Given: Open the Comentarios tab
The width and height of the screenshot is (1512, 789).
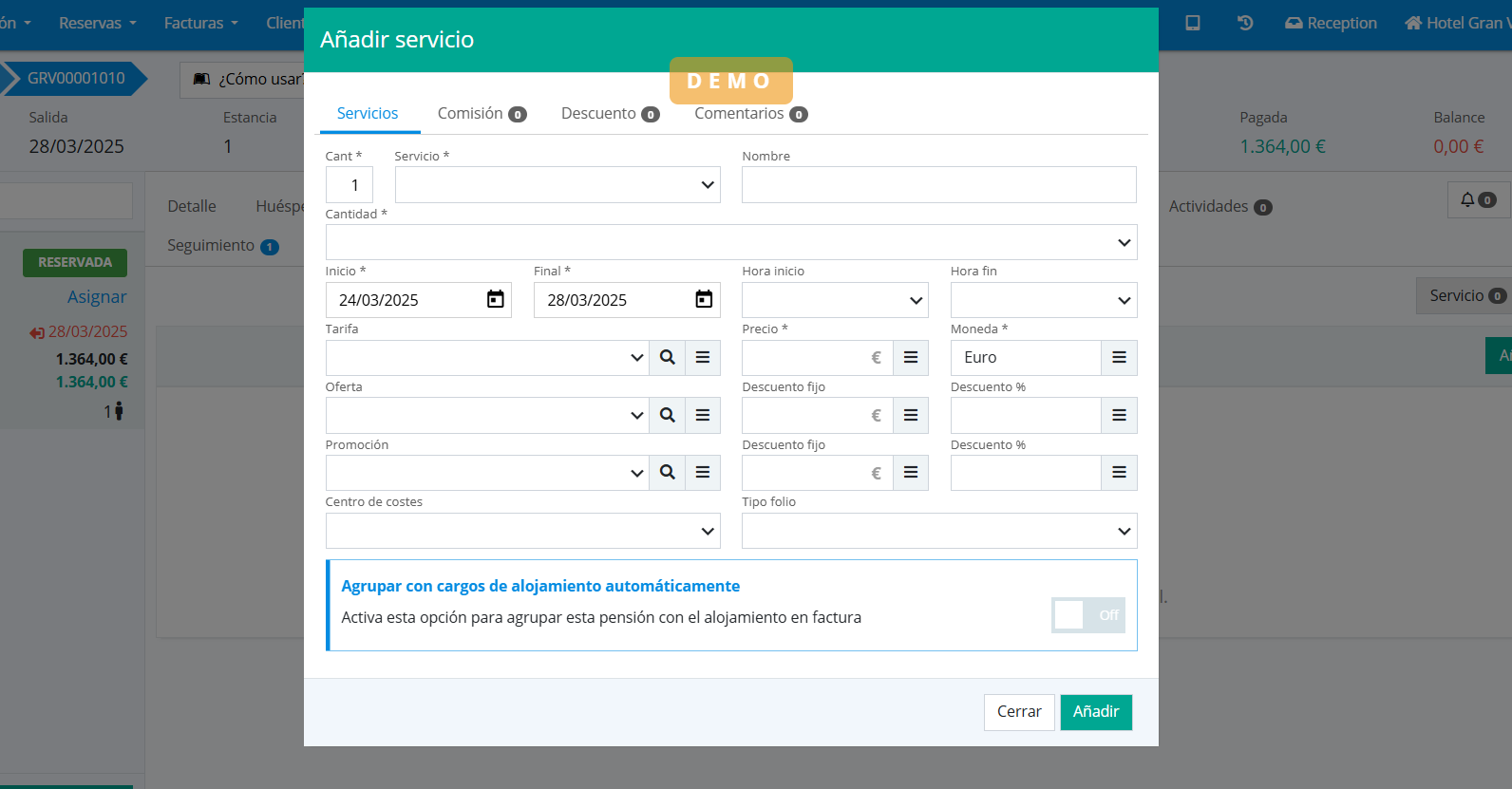Looking at the screenshot, I should pos(749,114).
